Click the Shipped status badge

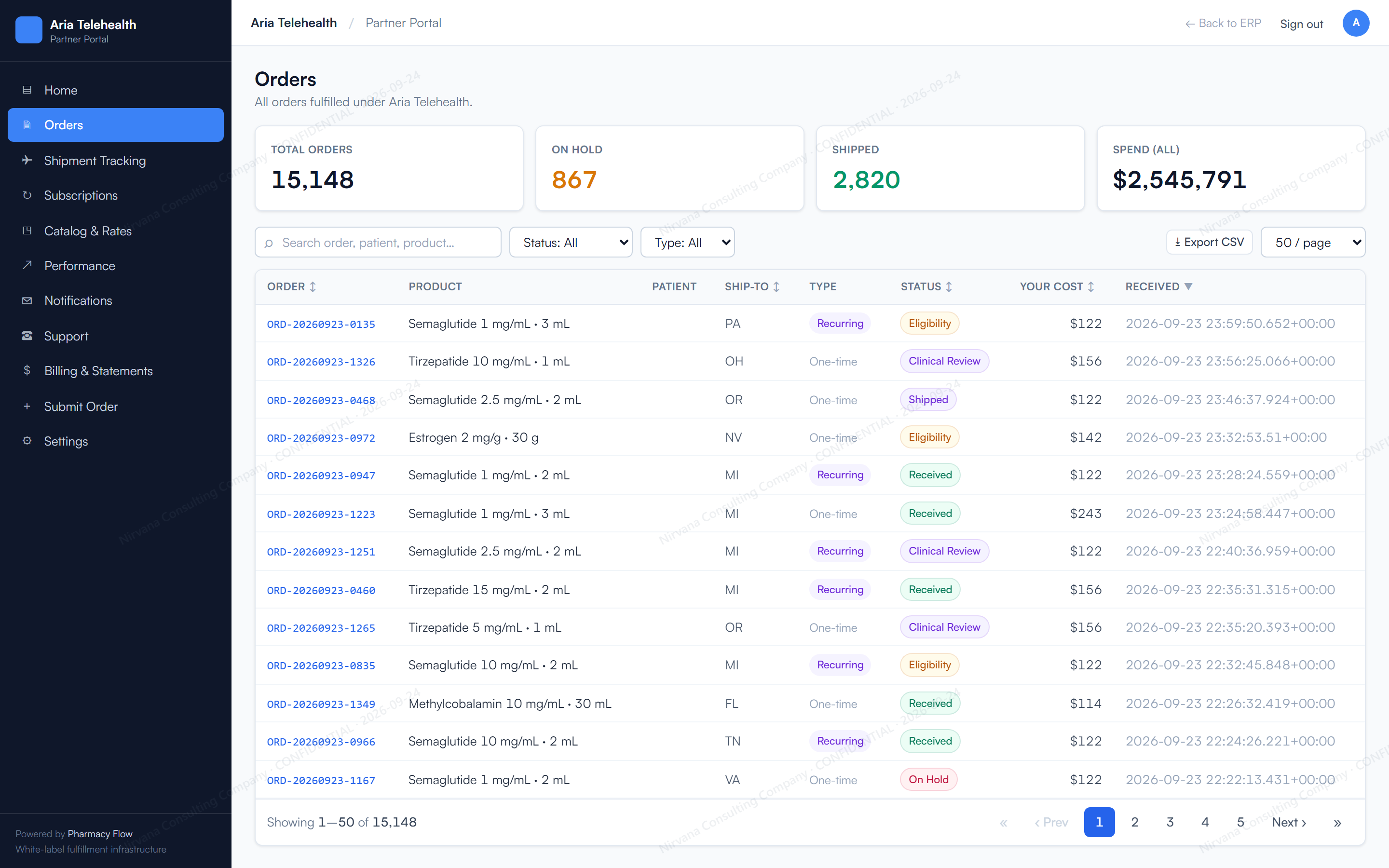927,400
